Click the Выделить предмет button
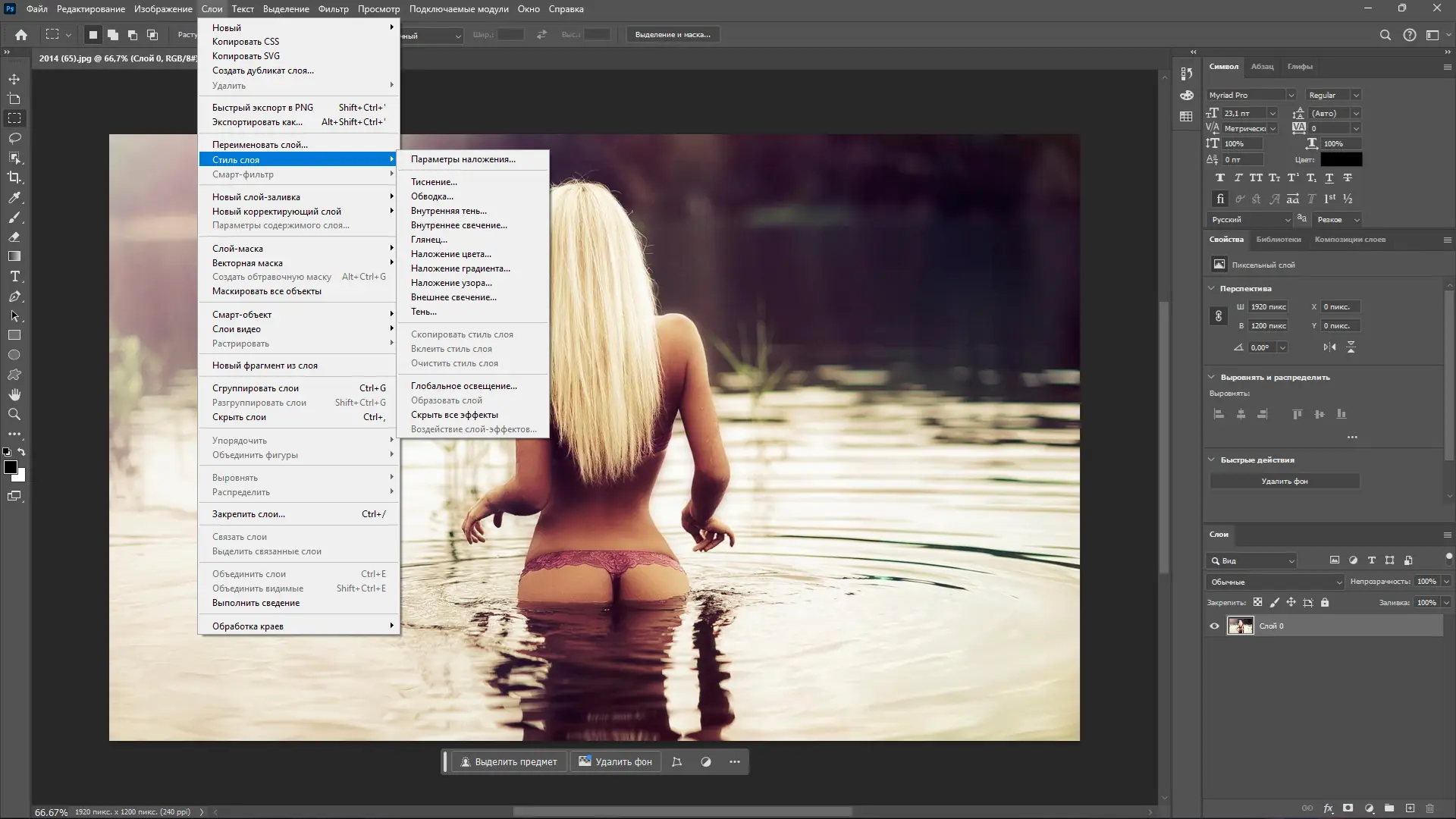Viewport: 1456px width, 819px height. [x=509, y=762]
